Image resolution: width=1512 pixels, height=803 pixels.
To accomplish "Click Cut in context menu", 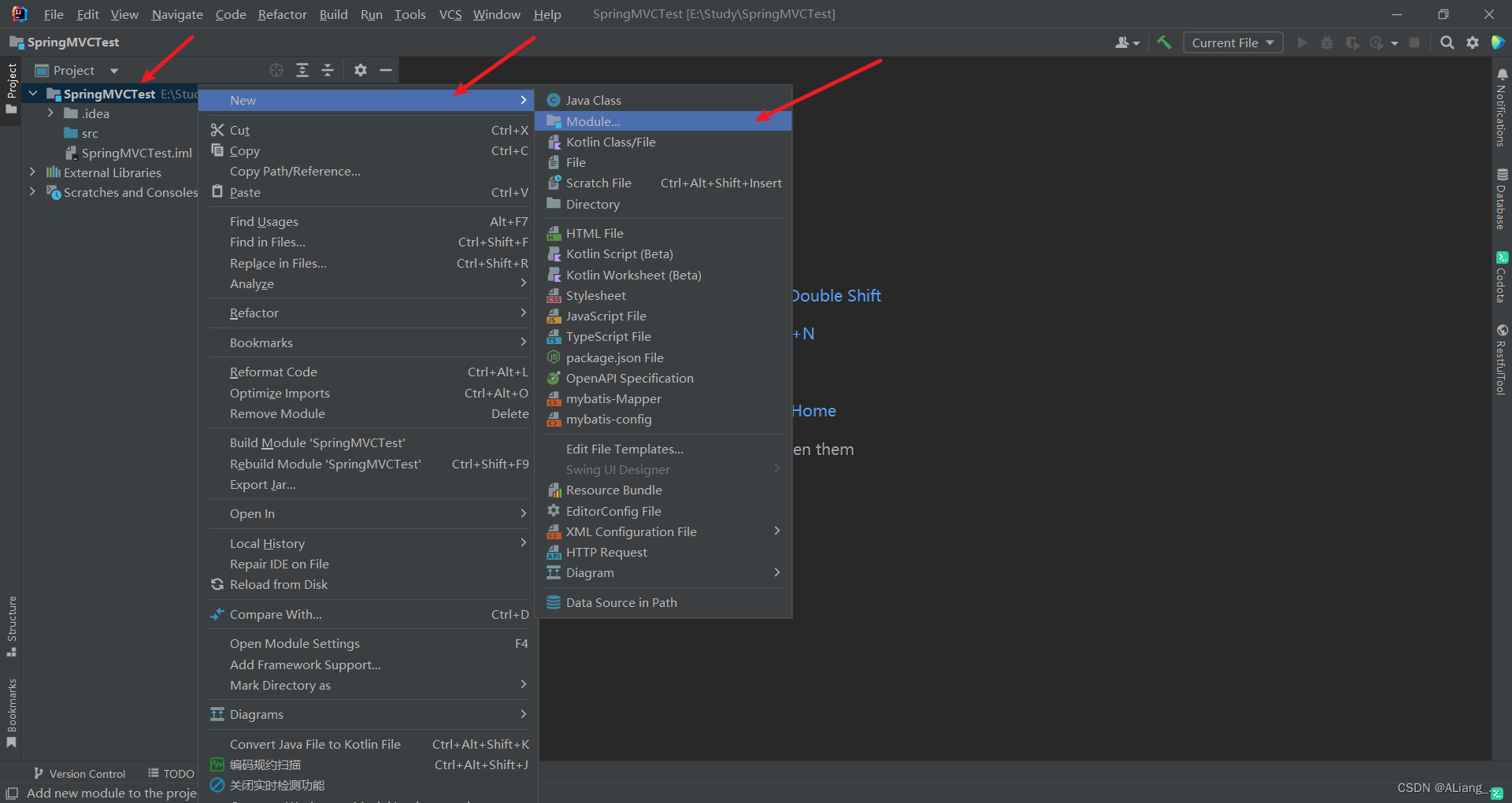I will click(369, 130).
